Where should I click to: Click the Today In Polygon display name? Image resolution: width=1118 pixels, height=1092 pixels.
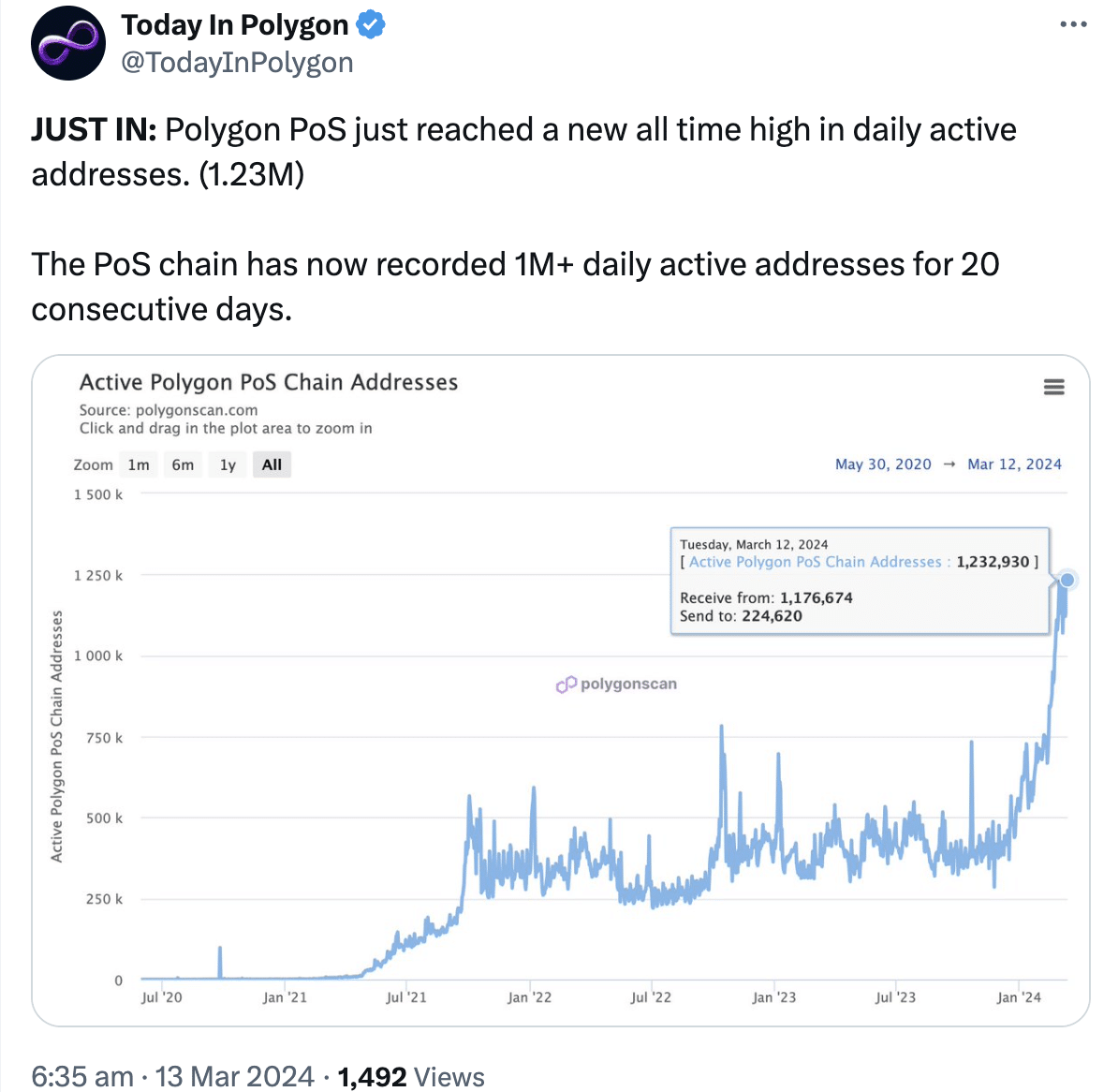235,25
